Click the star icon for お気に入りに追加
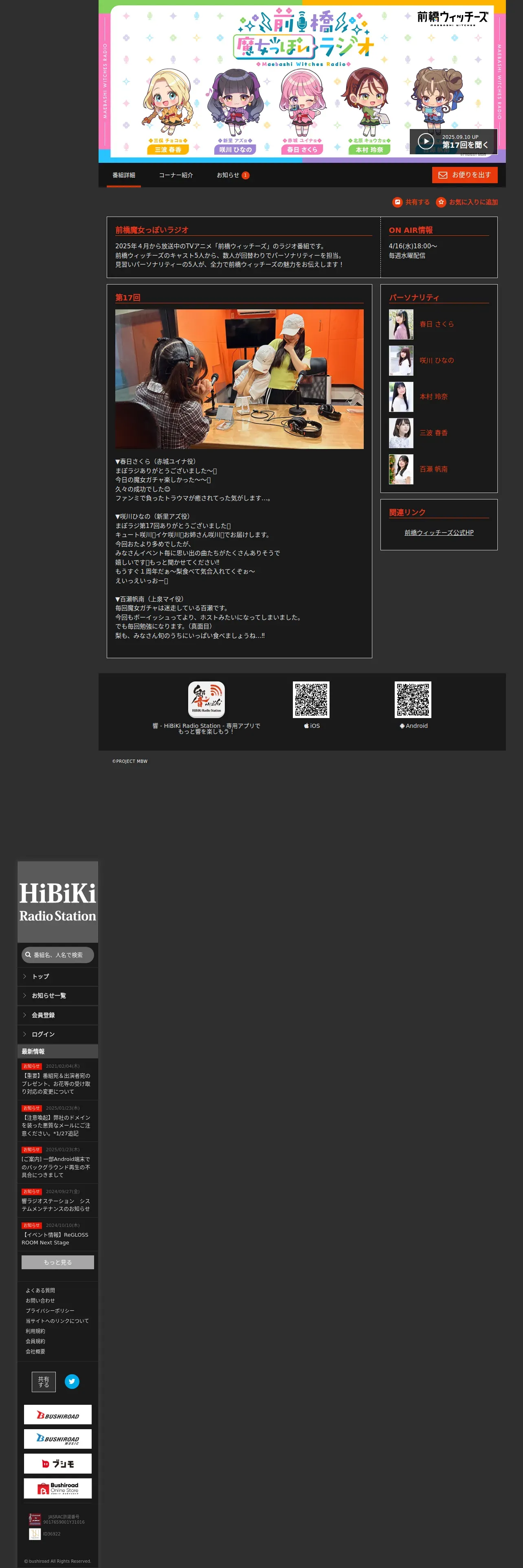Image resolution: width=523 pixels, height=1568 pixels. tap(441, 202)
